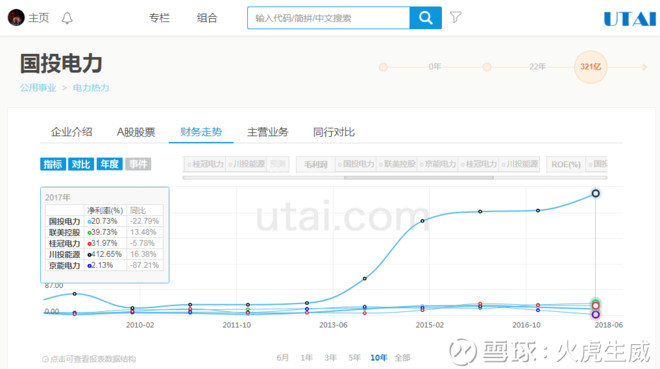Image resolution: width=660 pixels, height=369 pixels.
Task: Toggle the 对比 button
Action: 81,164
